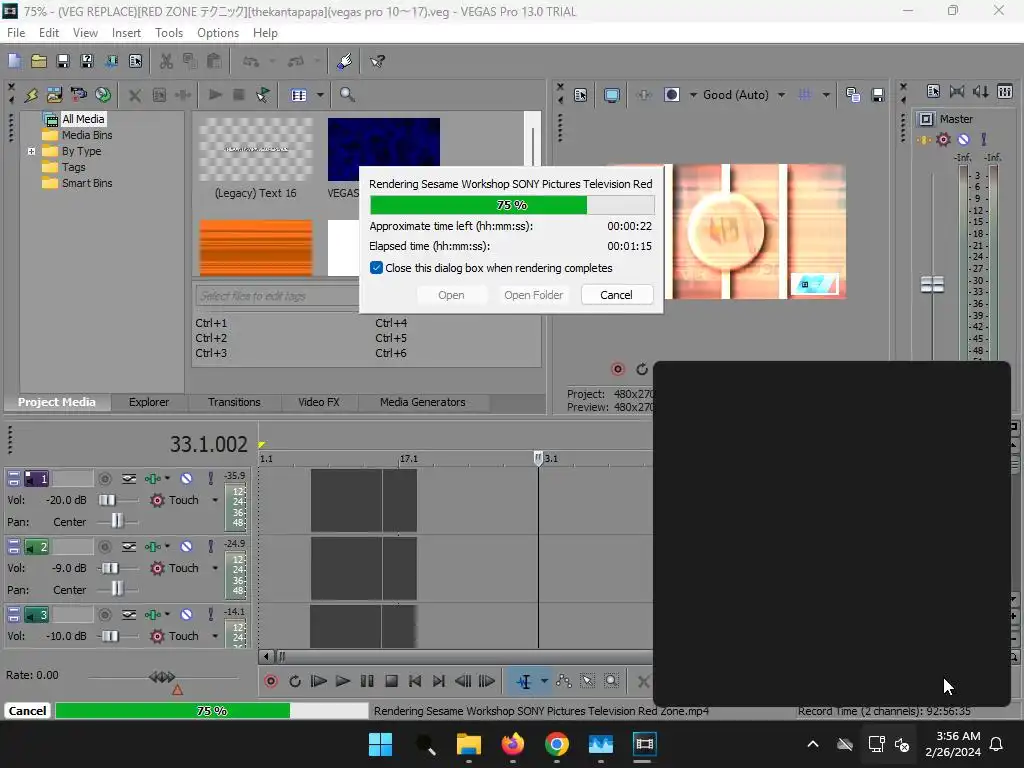
Task: Click the Preview on External Monitor icon
Action: [612, 95]
